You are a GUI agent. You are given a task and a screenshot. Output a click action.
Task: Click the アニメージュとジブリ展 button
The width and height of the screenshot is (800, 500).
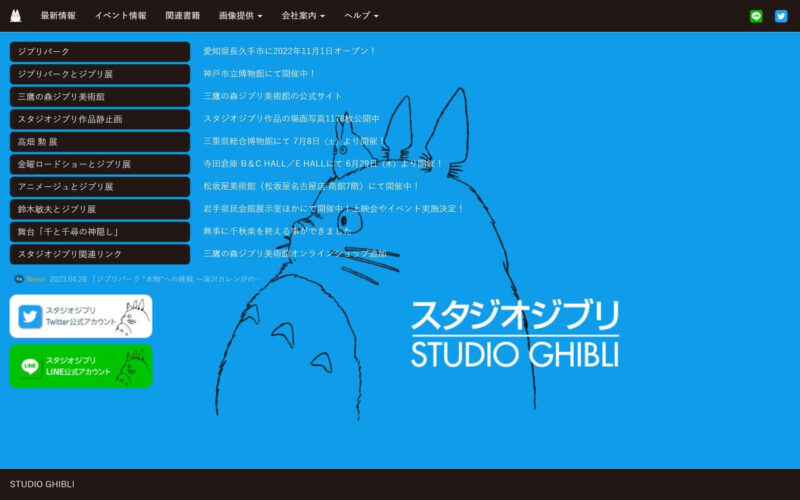coord(100,186)
